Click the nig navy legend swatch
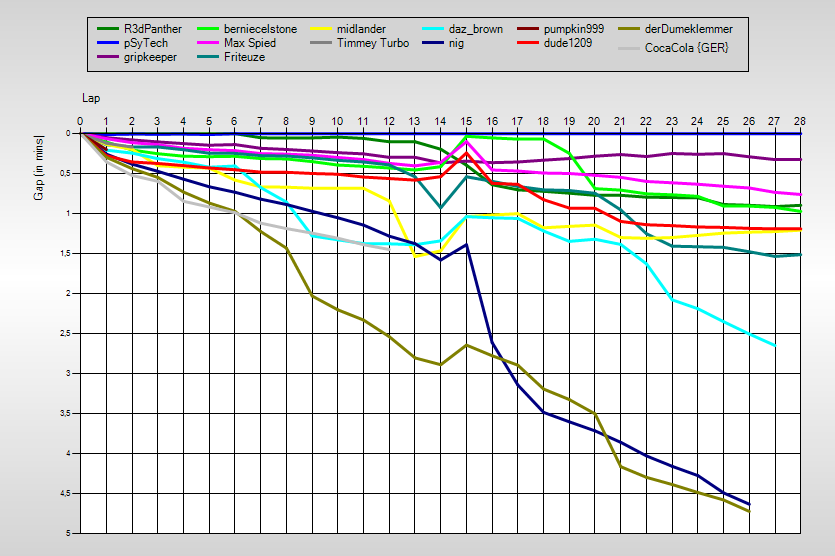The width and height of the screenshot is (835, 556). point(433,43)
